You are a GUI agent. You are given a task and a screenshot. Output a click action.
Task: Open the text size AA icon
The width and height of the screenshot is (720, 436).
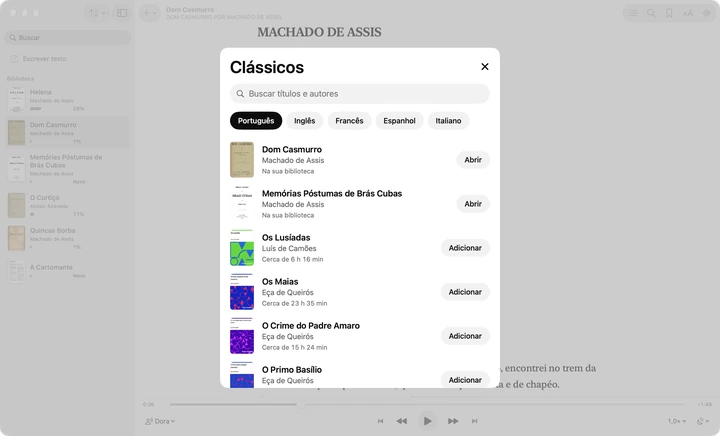687,13
